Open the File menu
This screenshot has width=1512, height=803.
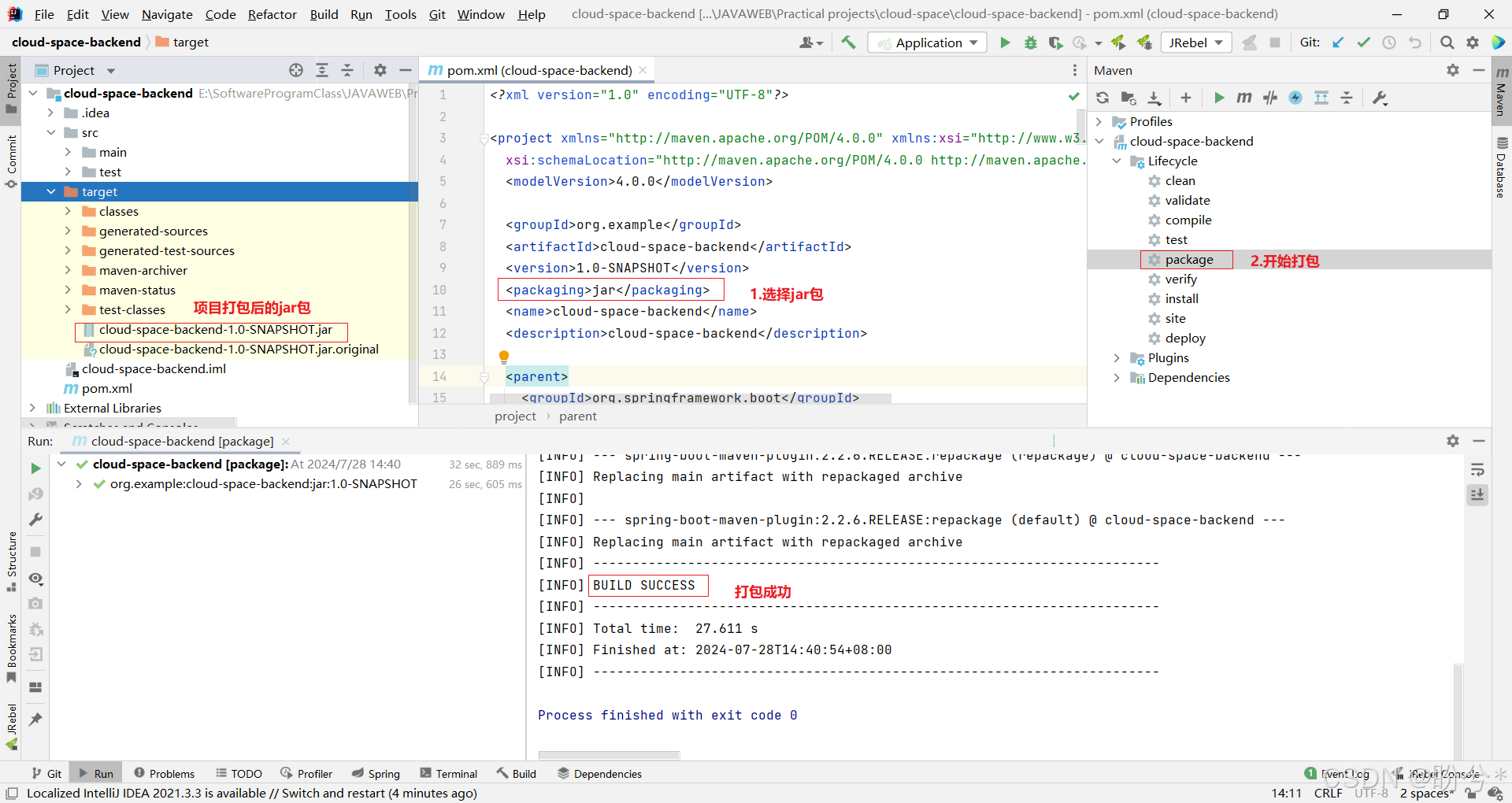[44, 14]
